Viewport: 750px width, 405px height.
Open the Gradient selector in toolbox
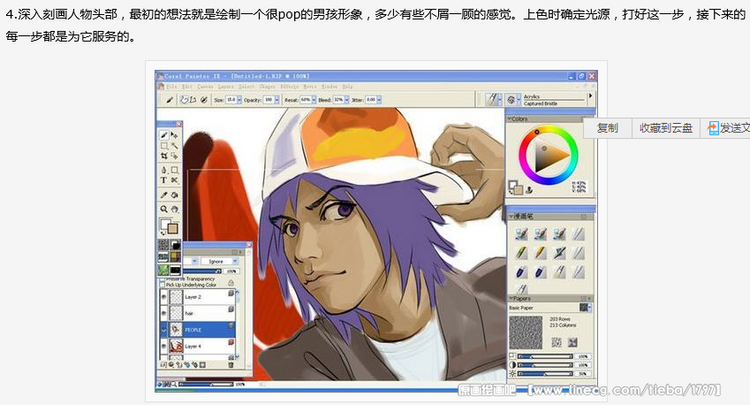[175, 245]
